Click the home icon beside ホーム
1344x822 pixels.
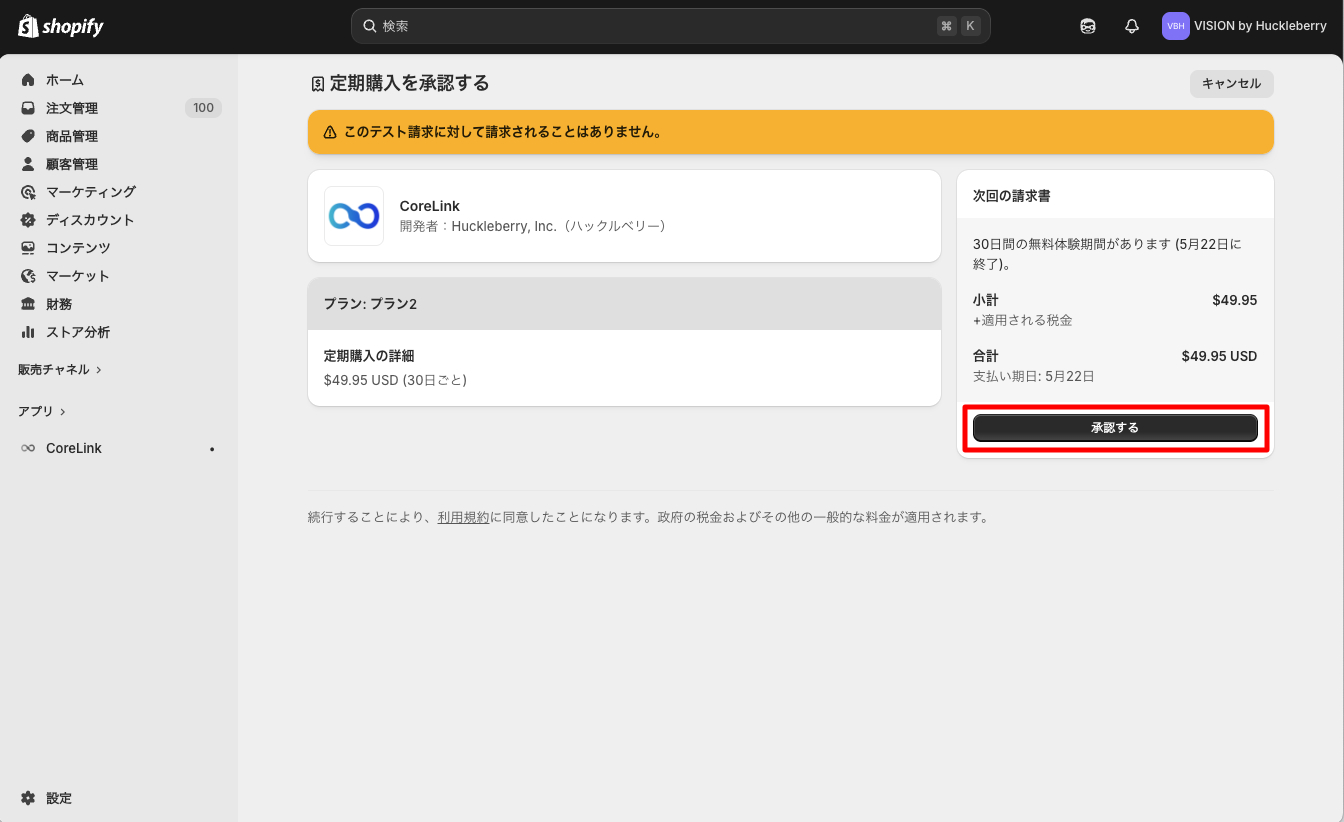click(28, 80)
